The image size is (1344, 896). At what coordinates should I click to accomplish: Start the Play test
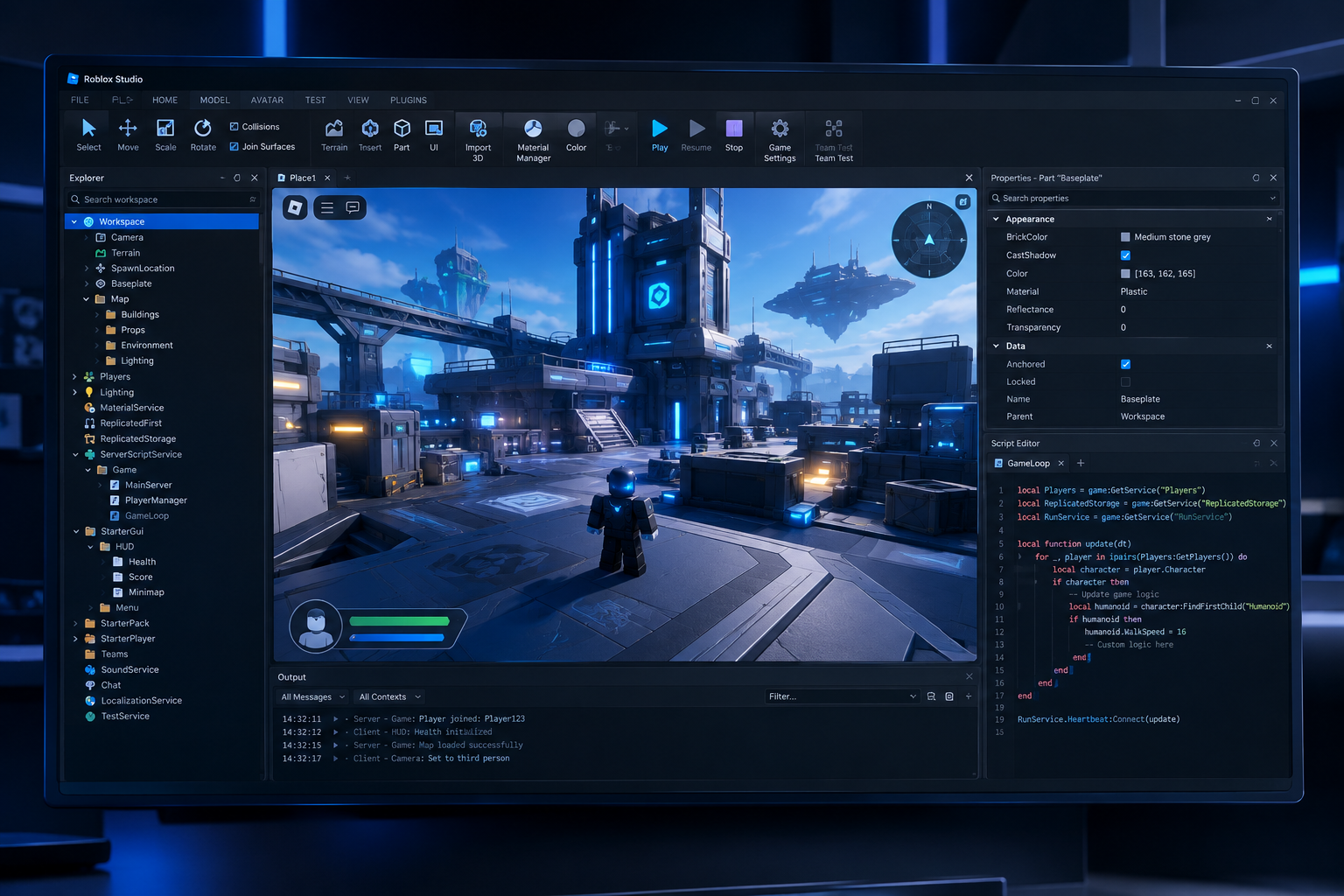660,135
